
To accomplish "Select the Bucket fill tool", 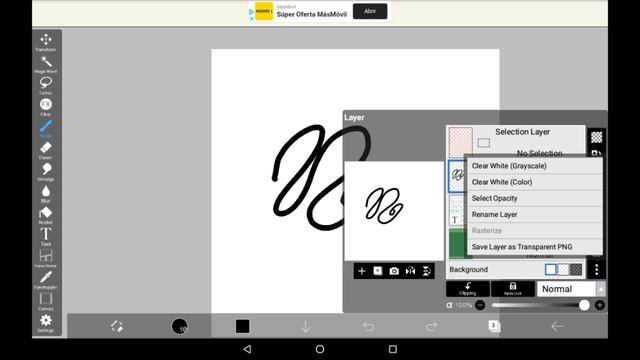I will (46, 216).
